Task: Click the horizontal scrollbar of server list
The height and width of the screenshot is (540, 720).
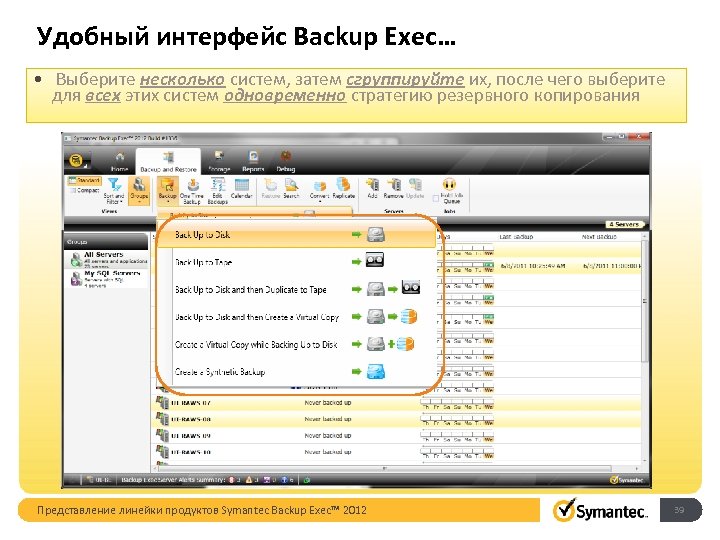Action: [384, 468]
